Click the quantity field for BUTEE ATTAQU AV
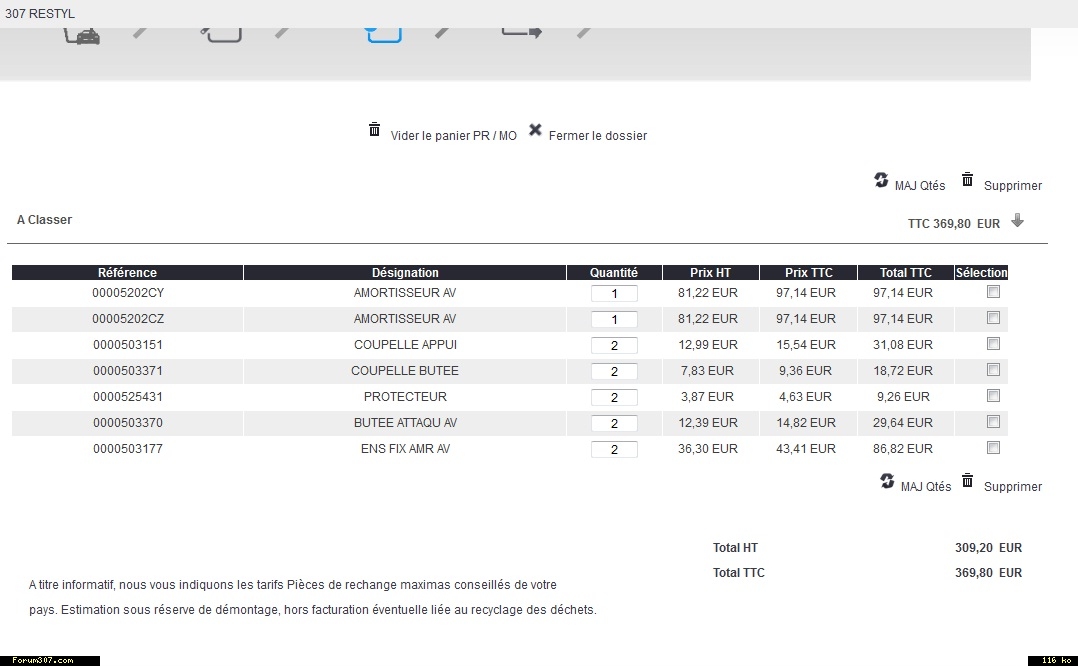 point(614,423)
